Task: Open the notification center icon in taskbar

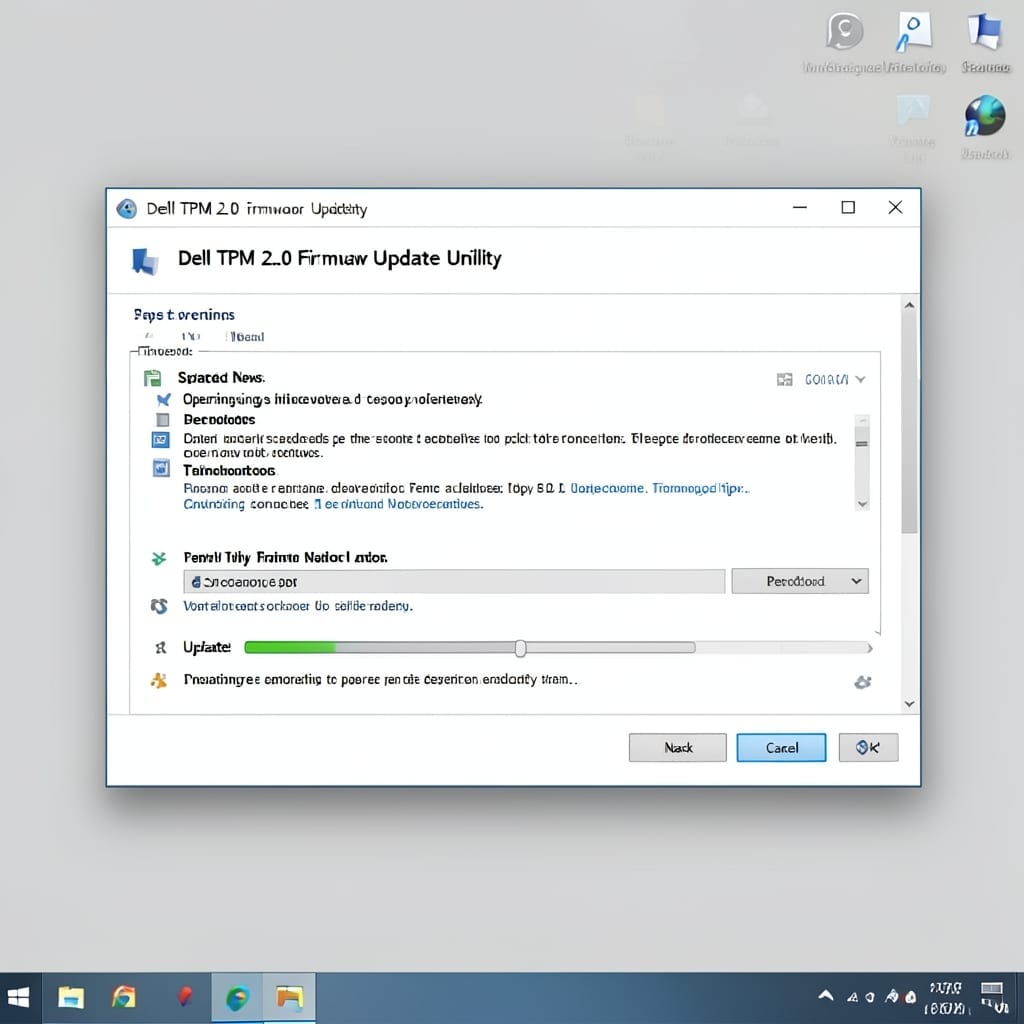Action: pos(993,997)
